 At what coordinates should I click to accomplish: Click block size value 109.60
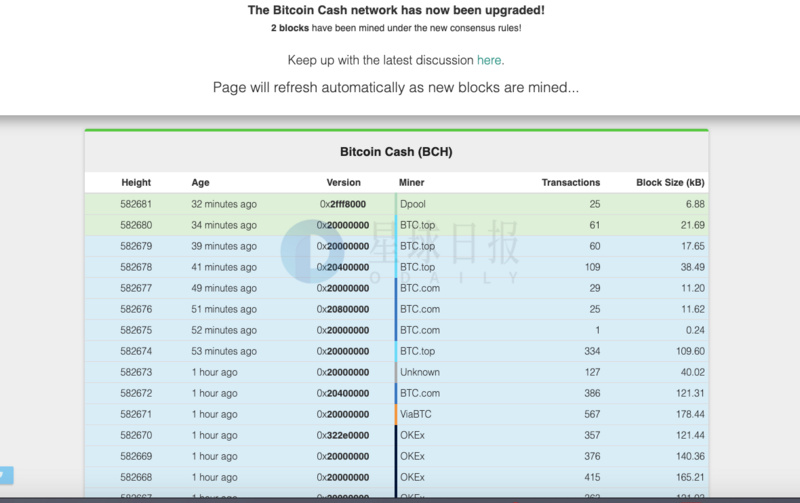(x=690, y=351)
